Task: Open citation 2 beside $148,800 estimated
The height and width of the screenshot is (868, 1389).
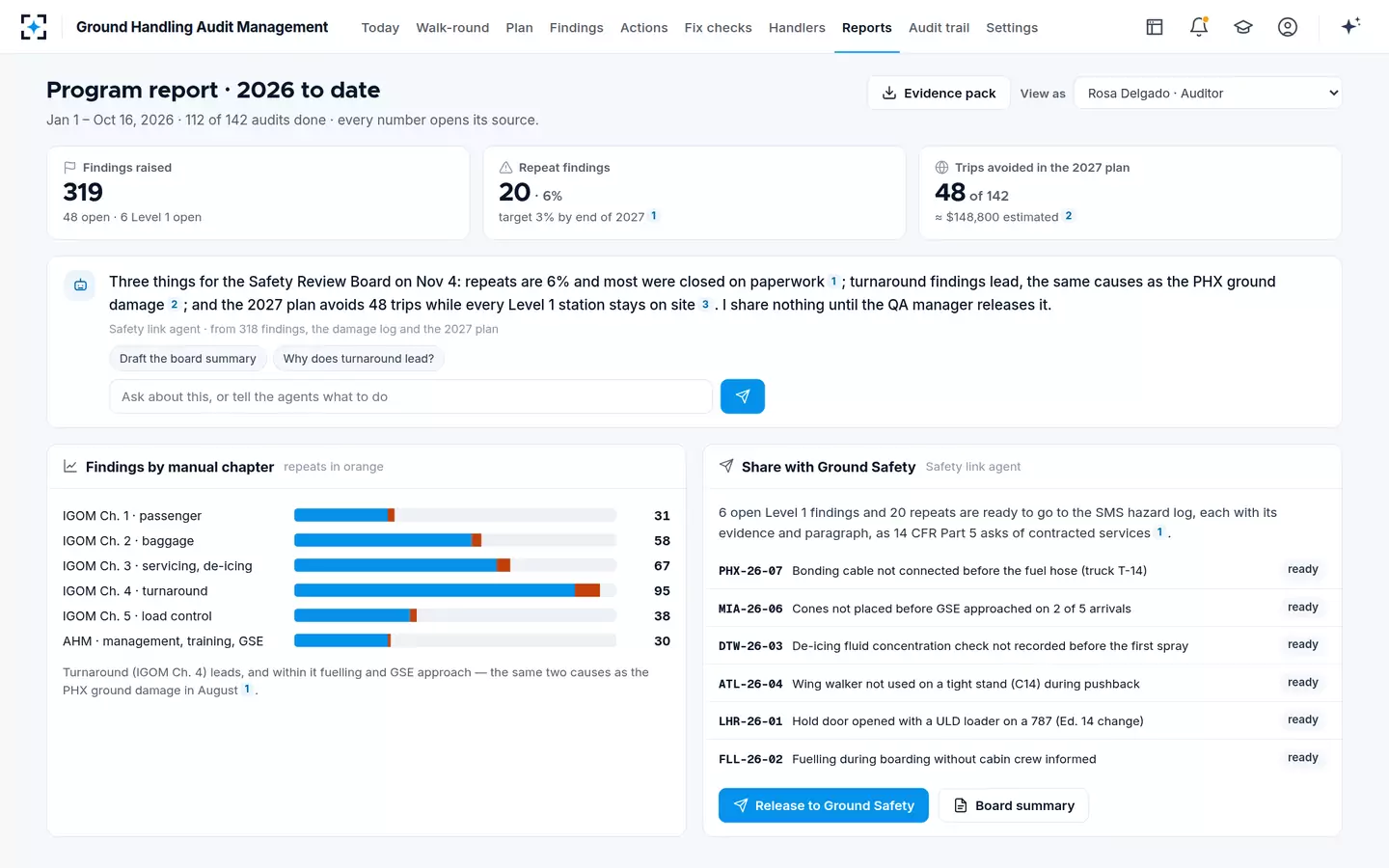Action: (x=1069, y=216)
